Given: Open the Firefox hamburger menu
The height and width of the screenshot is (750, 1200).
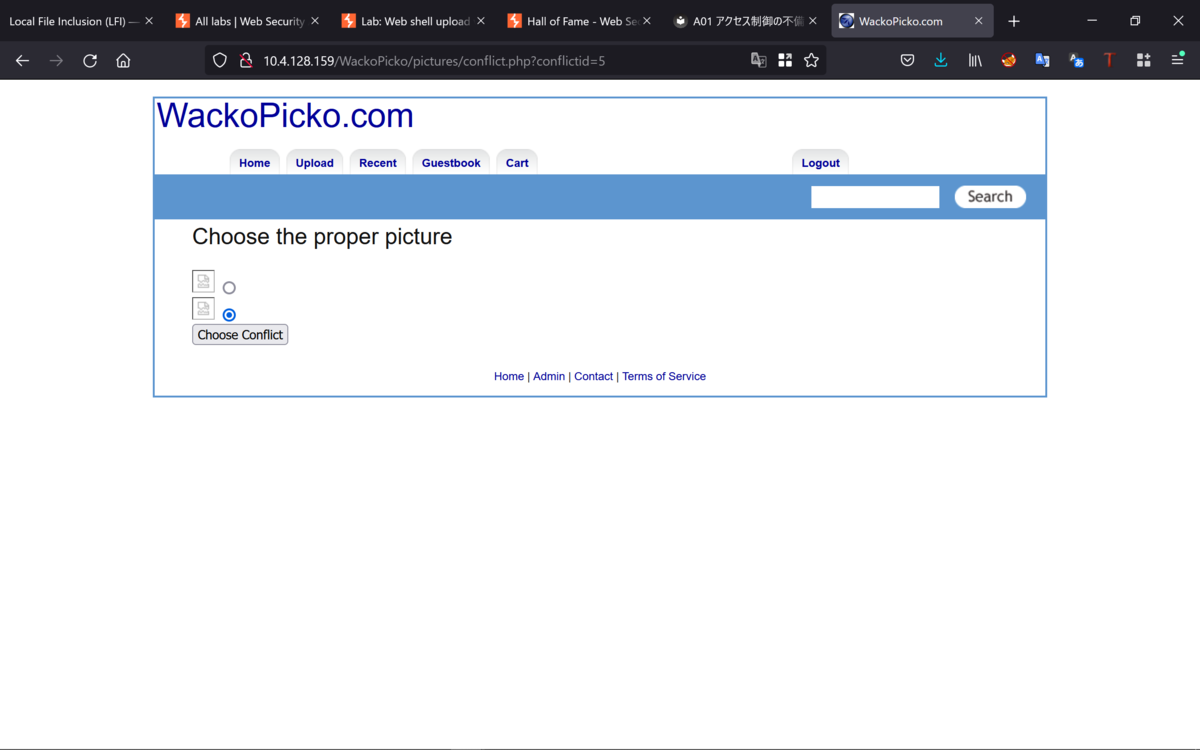Looking at the screenshot, I should click(1177, 61).
